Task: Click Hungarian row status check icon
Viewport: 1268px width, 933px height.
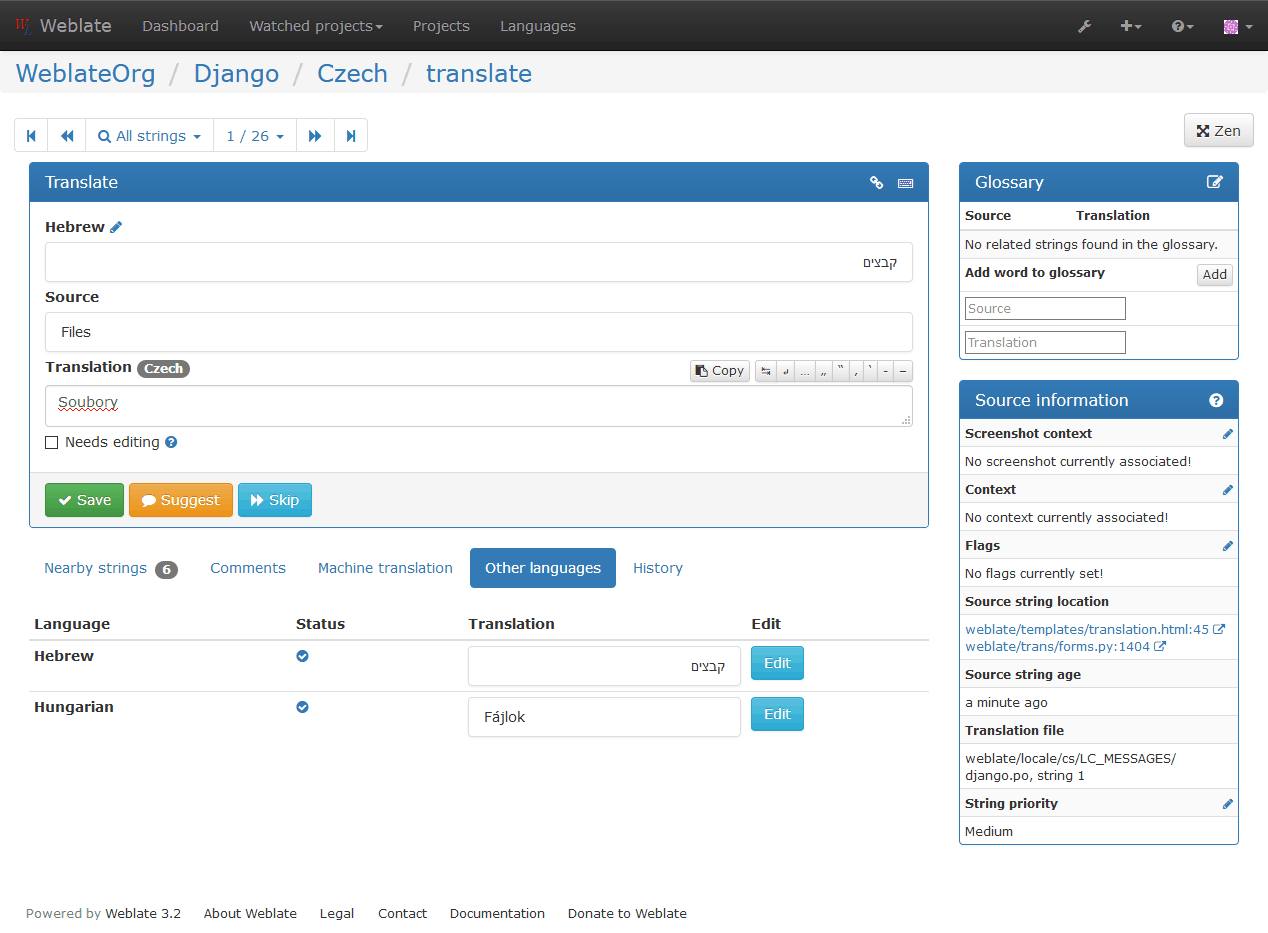Action: pos(302,707)
